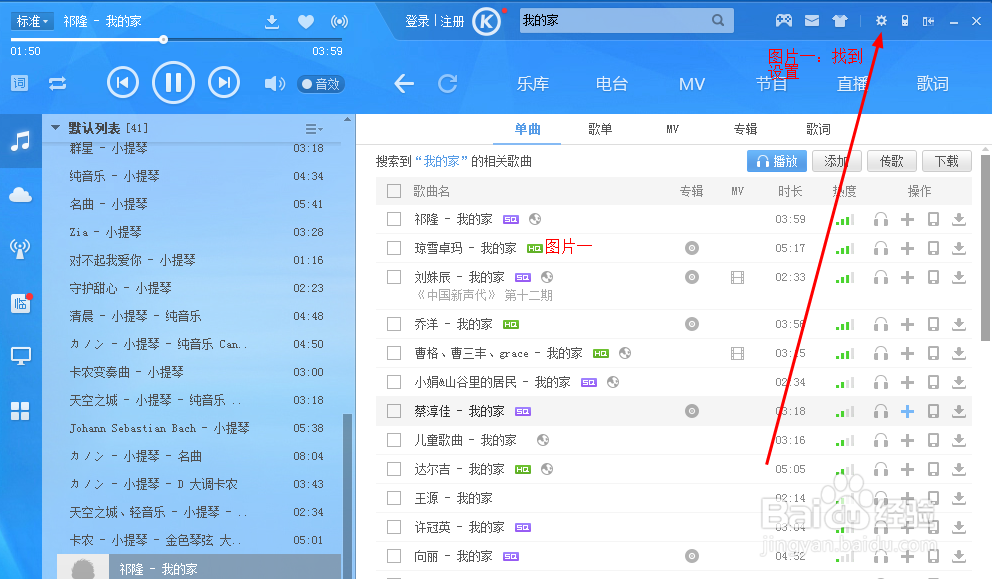This screenshot has width=992, height=579.
Task: Switch to mini mode icon
Action: click(x=928, y=21)
